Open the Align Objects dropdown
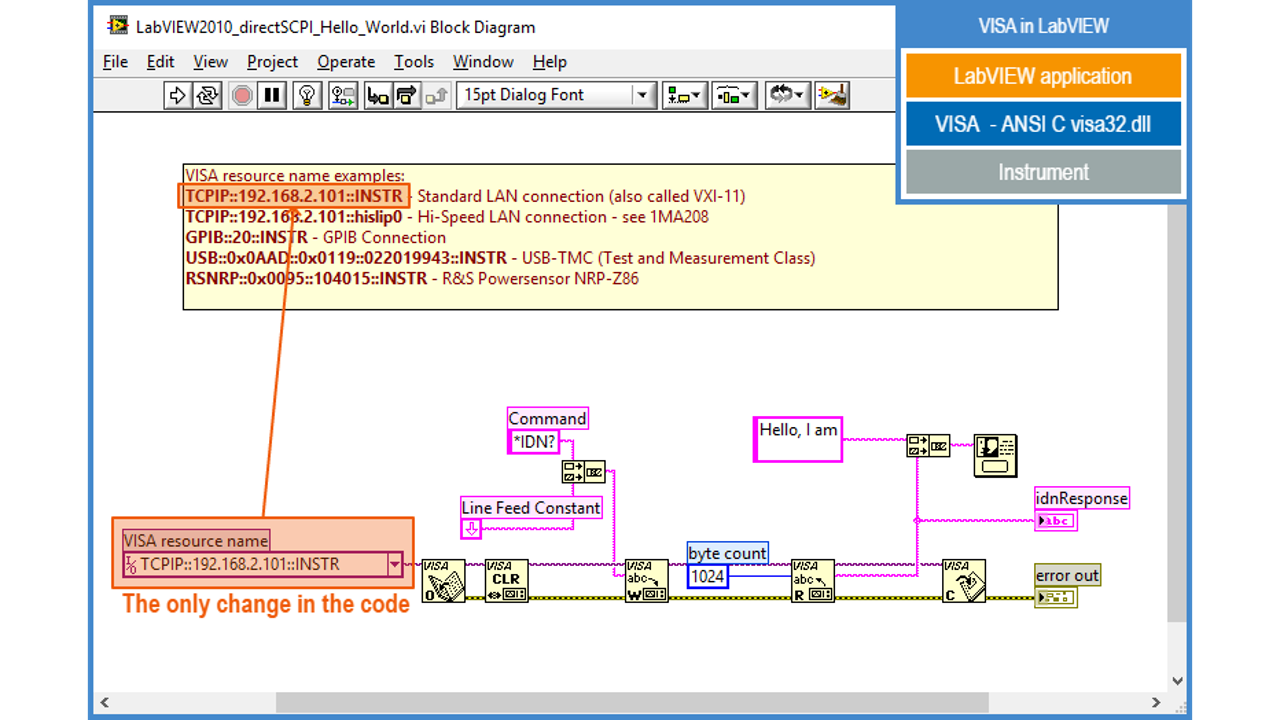 point(686,95)
